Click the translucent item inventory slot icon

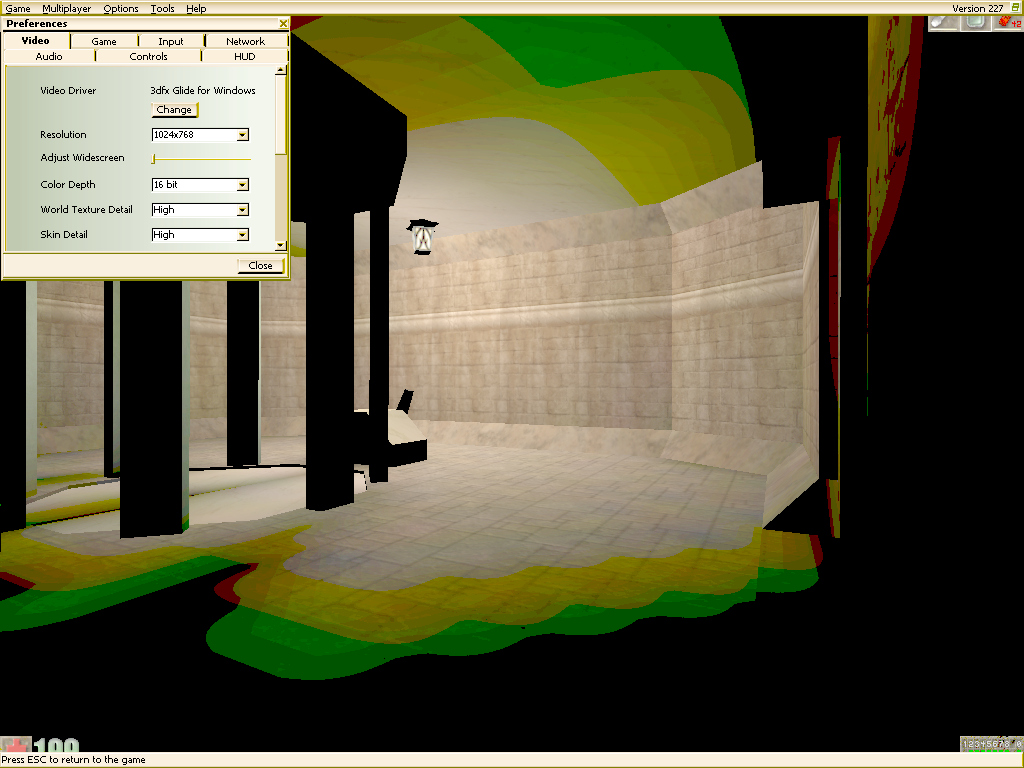tap(976, 22)
